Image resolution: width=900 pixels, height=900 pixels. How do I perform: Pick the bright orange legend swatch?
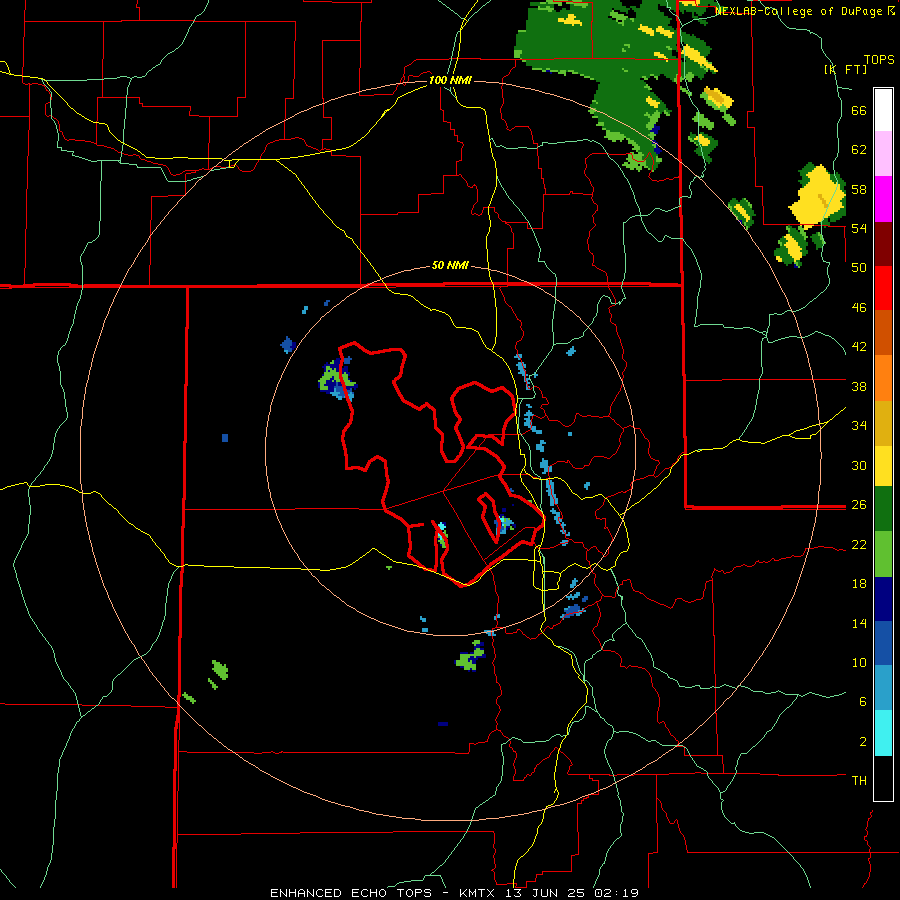883,378
